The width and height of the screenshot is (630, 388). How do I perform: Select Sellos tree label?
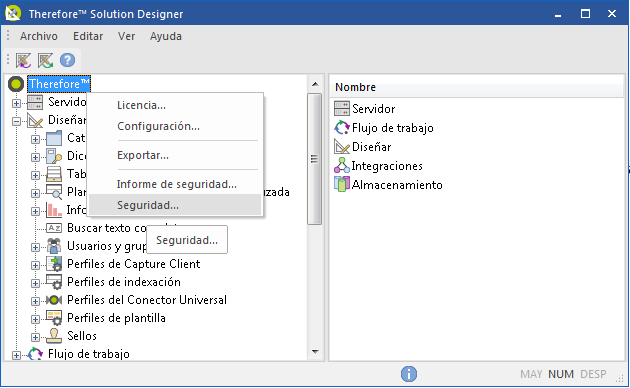point(82,336)
